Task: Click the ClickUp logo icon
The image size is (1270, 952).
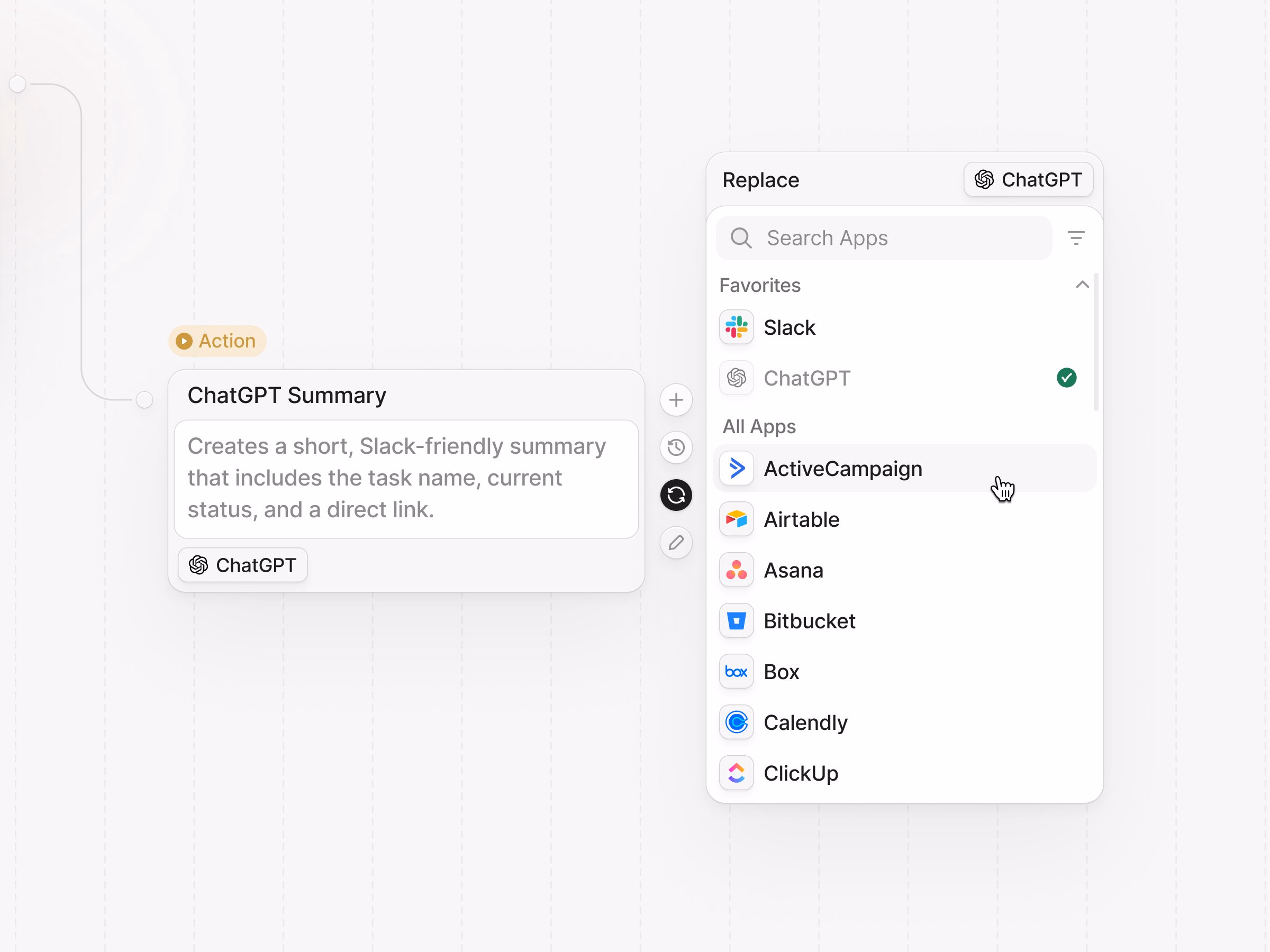Action: click(736, 774)
